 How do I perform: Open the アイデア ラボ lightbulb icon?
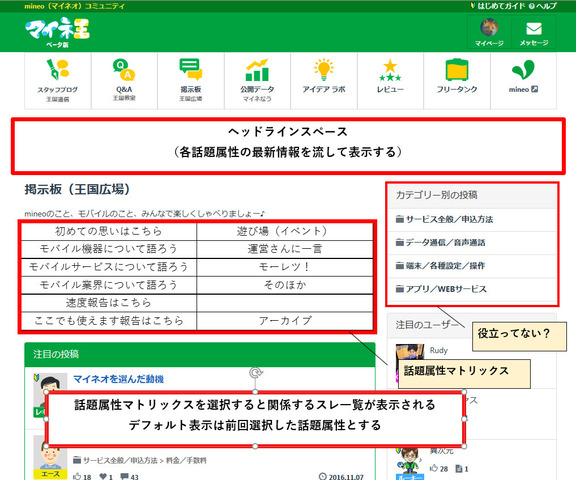(324, 69)
